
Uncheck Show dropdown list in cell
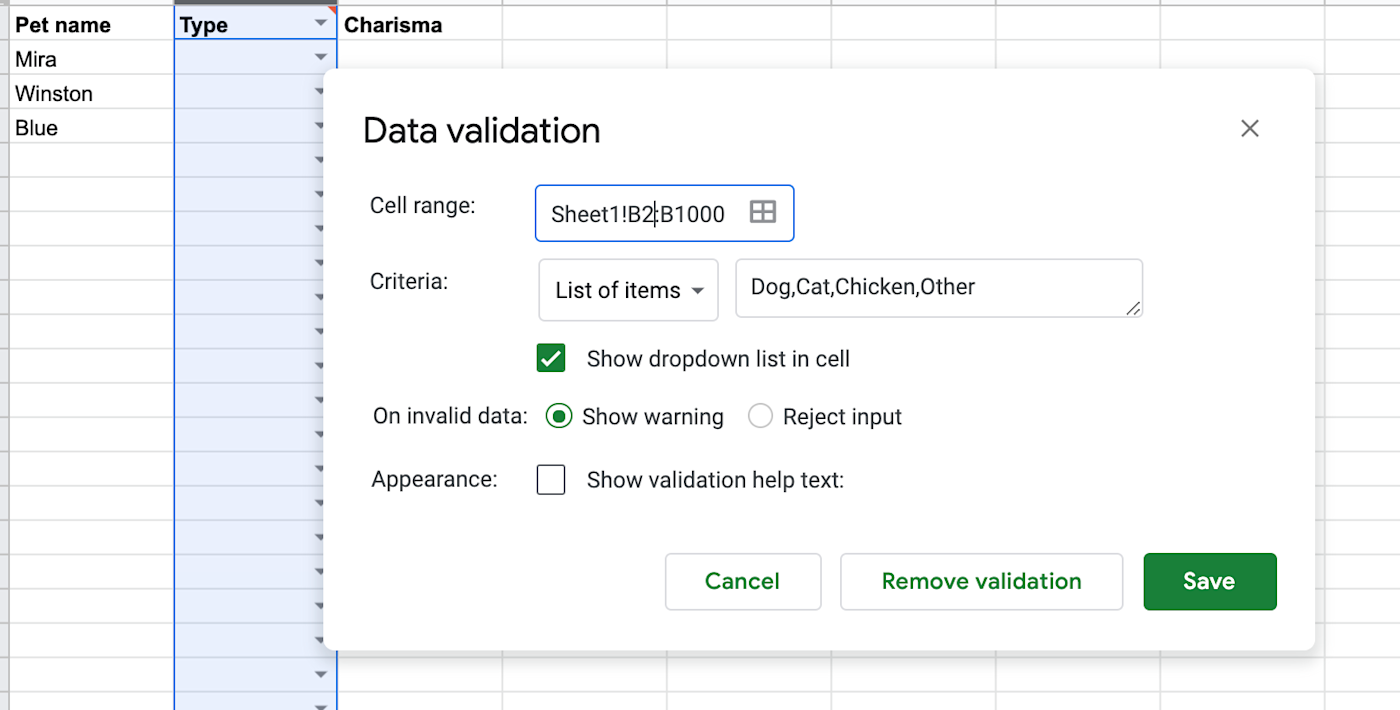551,358
